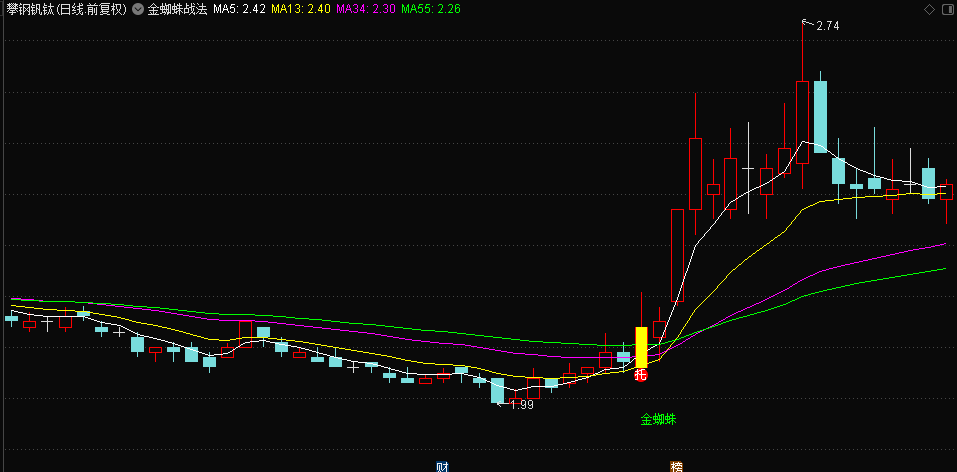This screenshot has height=472, width=957.
Task: Select the yellow highlighted signal candle
Action: [641, 347]
